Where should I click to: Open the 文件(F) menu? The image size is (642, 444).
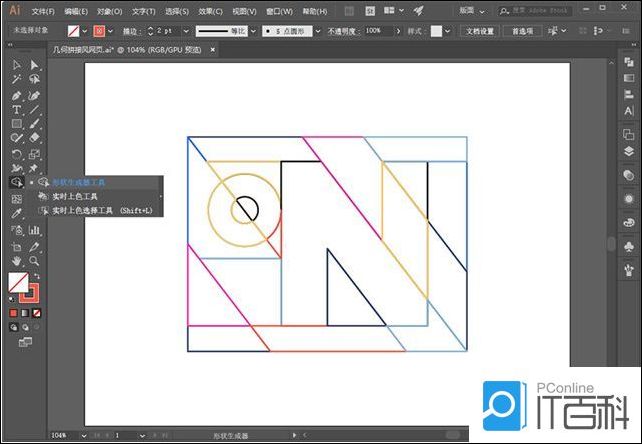[x=42, y=11]
